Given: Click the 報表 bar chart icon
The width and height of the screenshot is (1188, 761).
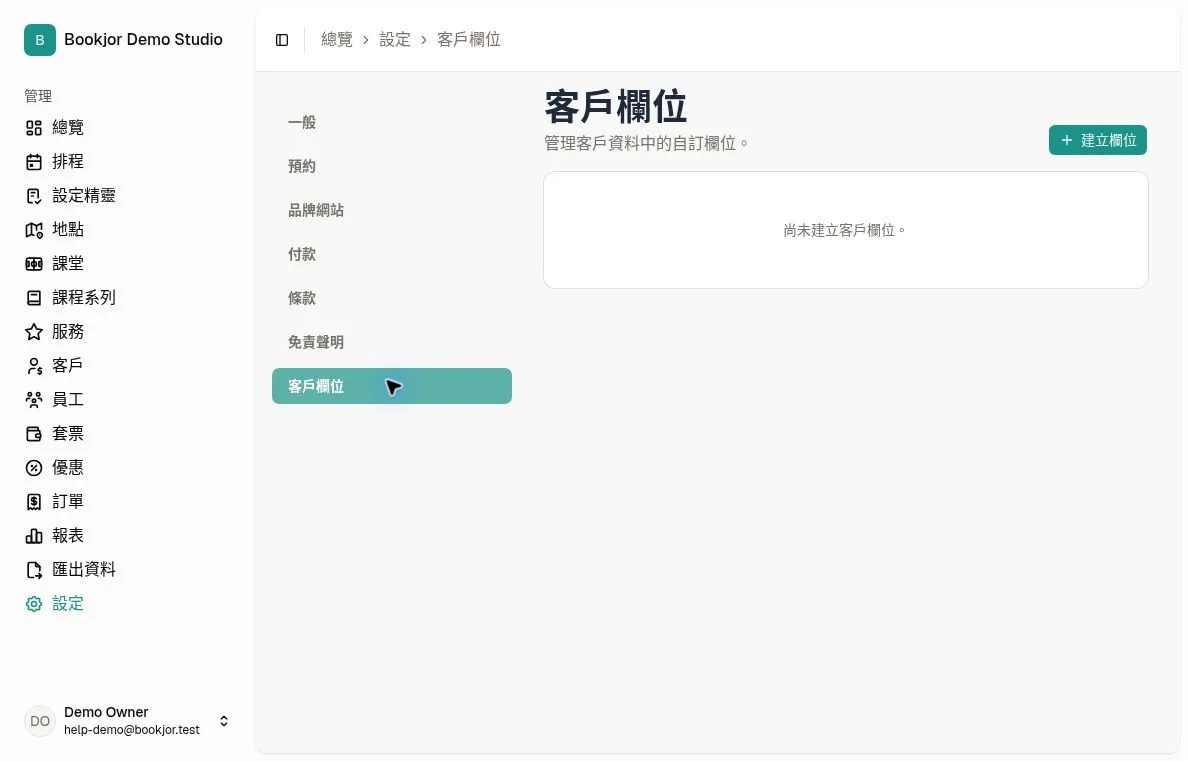Looking at the screenshot, I should pos(34,536).
